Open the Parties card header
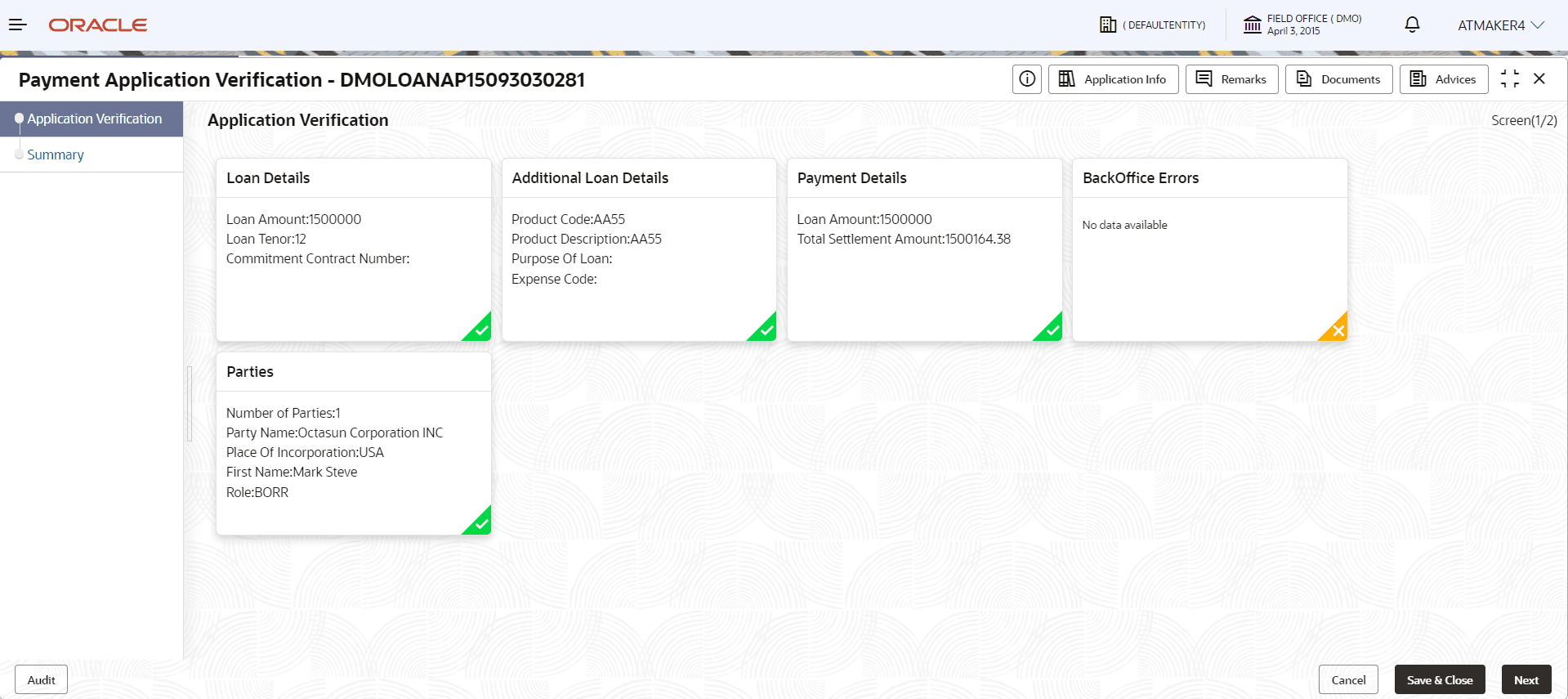The height and width of the screenshot is (699, 1568). tap(354, 372)
